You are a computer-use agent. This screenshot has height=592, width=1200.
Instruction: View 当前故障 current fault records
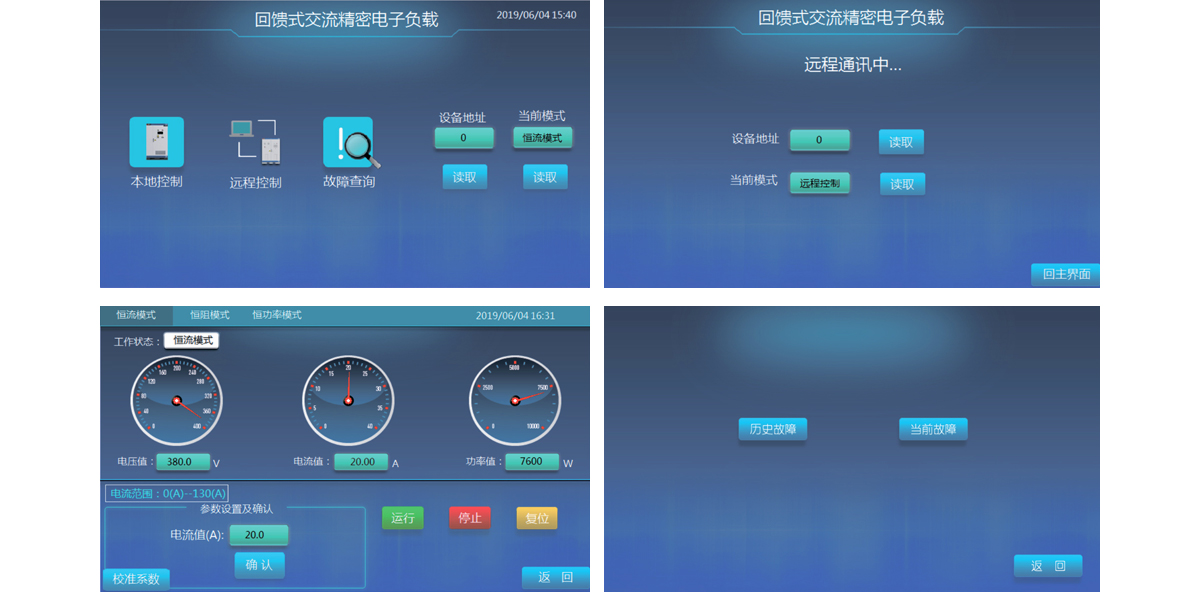[x=932, y=429]
